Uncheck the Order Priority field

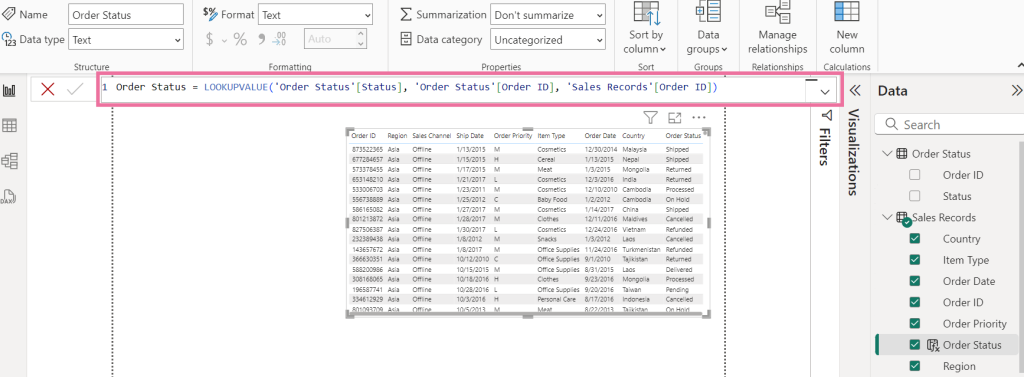coord(914,323)
